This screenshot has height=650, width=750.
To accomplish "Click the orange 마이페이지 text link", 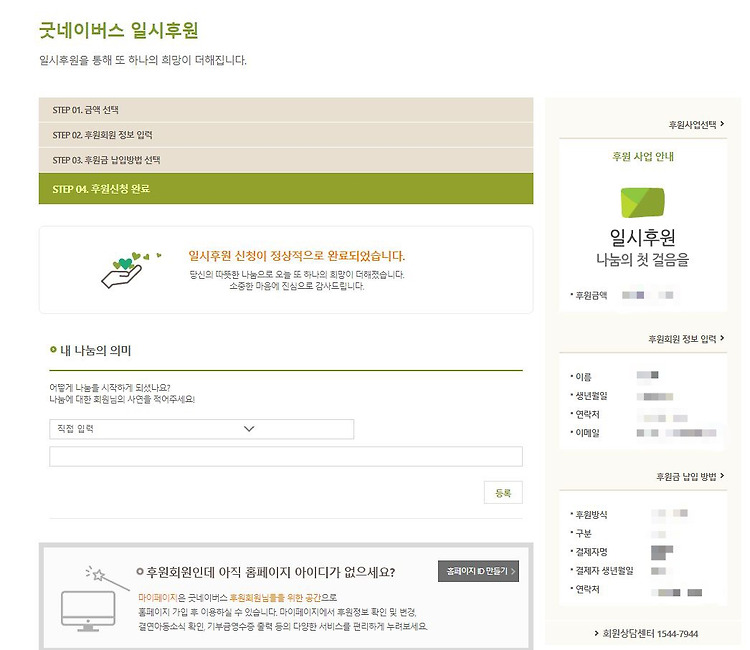I will [x=157, y=597].
